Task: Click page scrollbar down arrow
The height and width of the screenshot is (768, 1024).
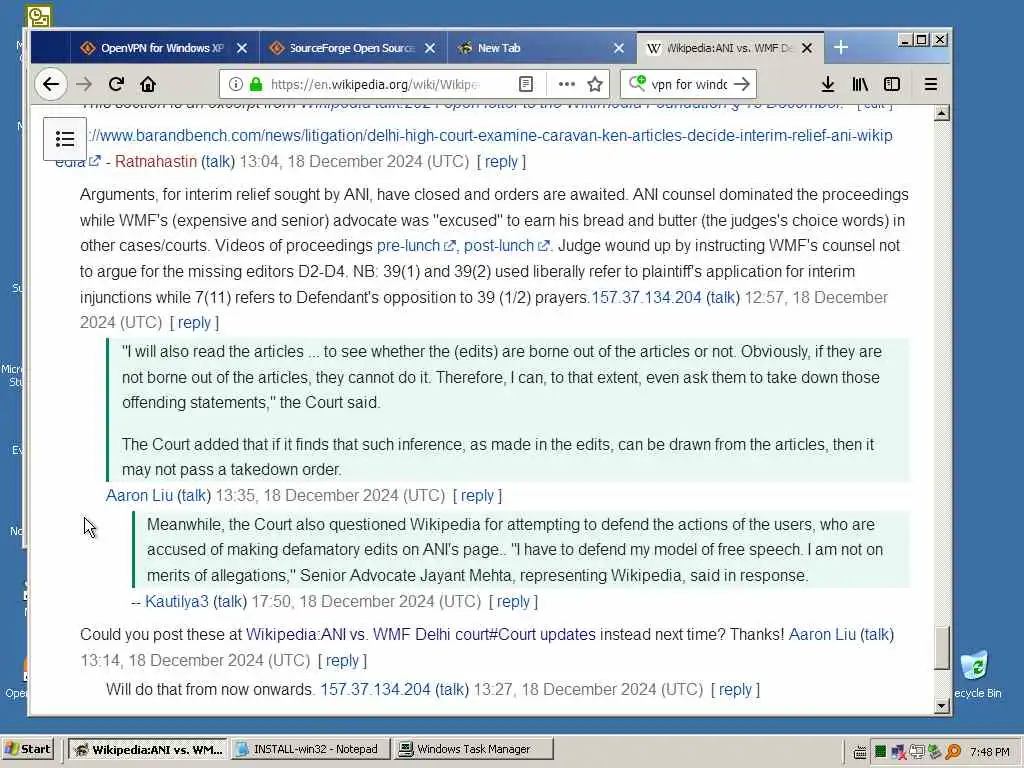Action: pyautogui.click(x=941, y=706)
